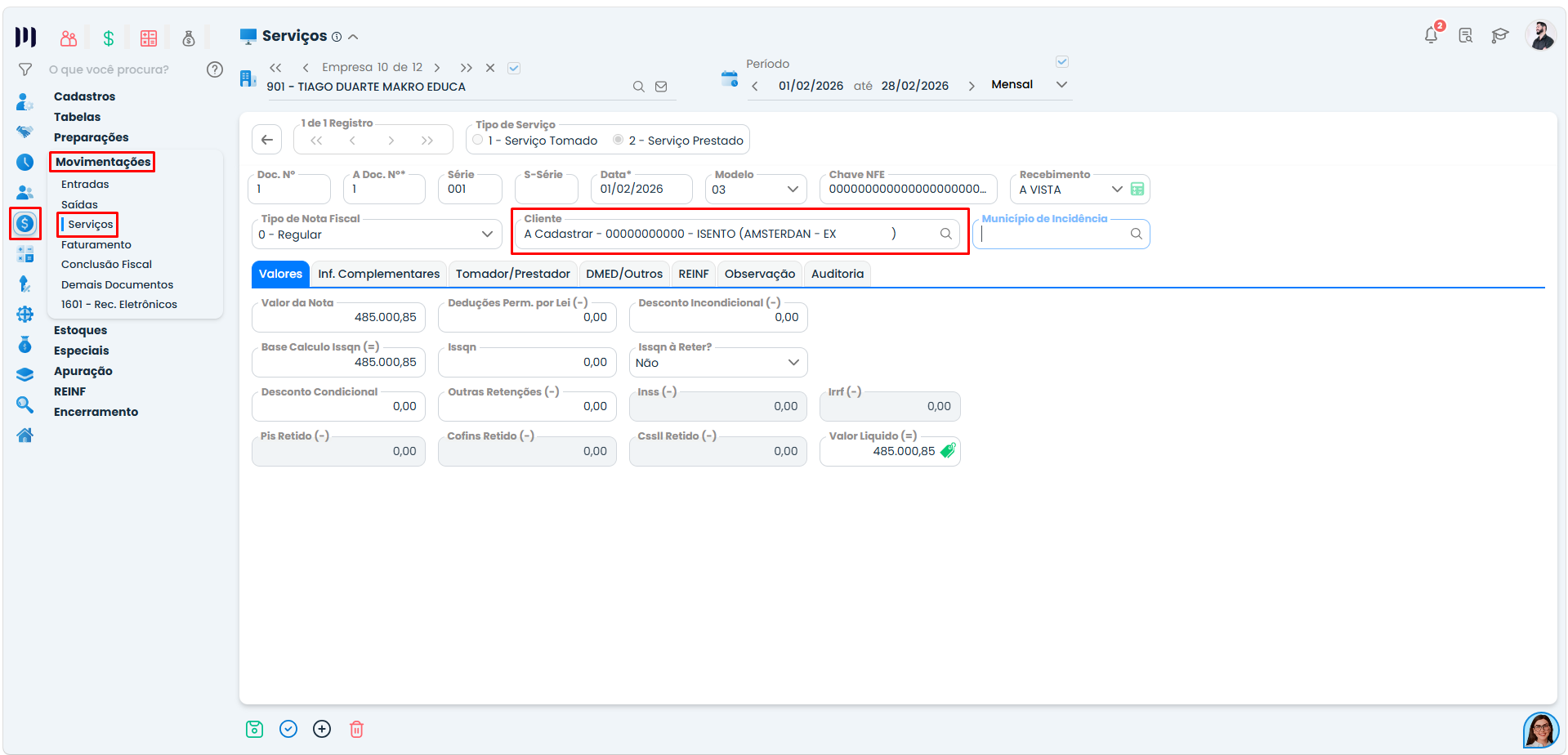Open the Issqn à Reter dropdown
The height and width of the screenshot is (755, 1568).
tap(718, 363)
